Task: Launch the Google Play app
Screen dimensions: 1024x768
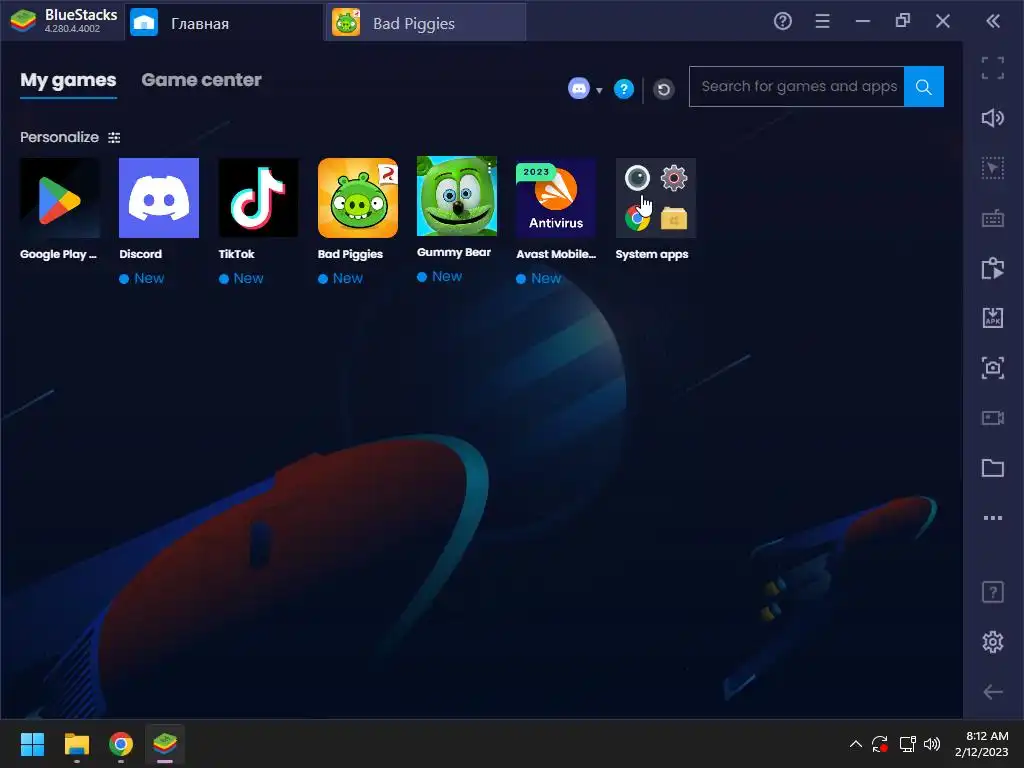Action: point(59,198)
